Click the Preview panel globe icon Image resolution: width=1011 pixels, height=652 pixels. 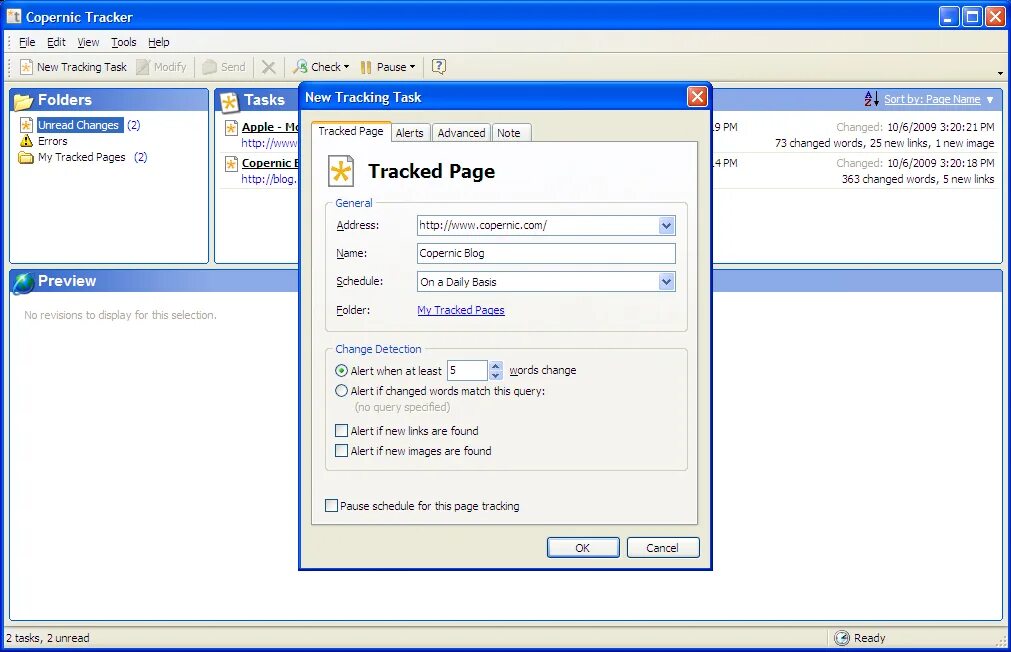pyautogui.click(x=23, y=282)
